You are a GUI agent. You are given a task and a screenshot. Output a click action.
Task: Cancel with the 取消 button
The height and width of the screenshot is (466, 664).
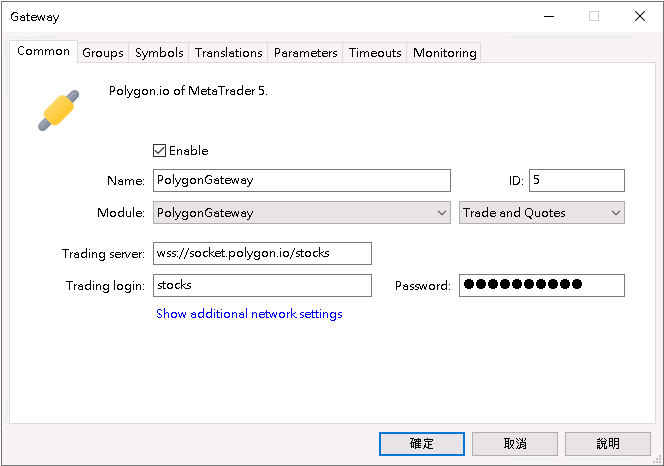(515, 444)
